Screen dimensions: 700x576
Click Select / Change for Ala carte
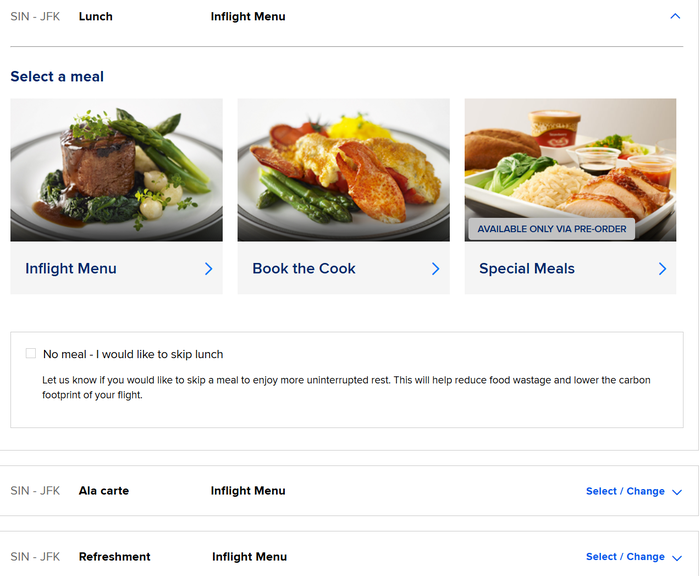625,491
